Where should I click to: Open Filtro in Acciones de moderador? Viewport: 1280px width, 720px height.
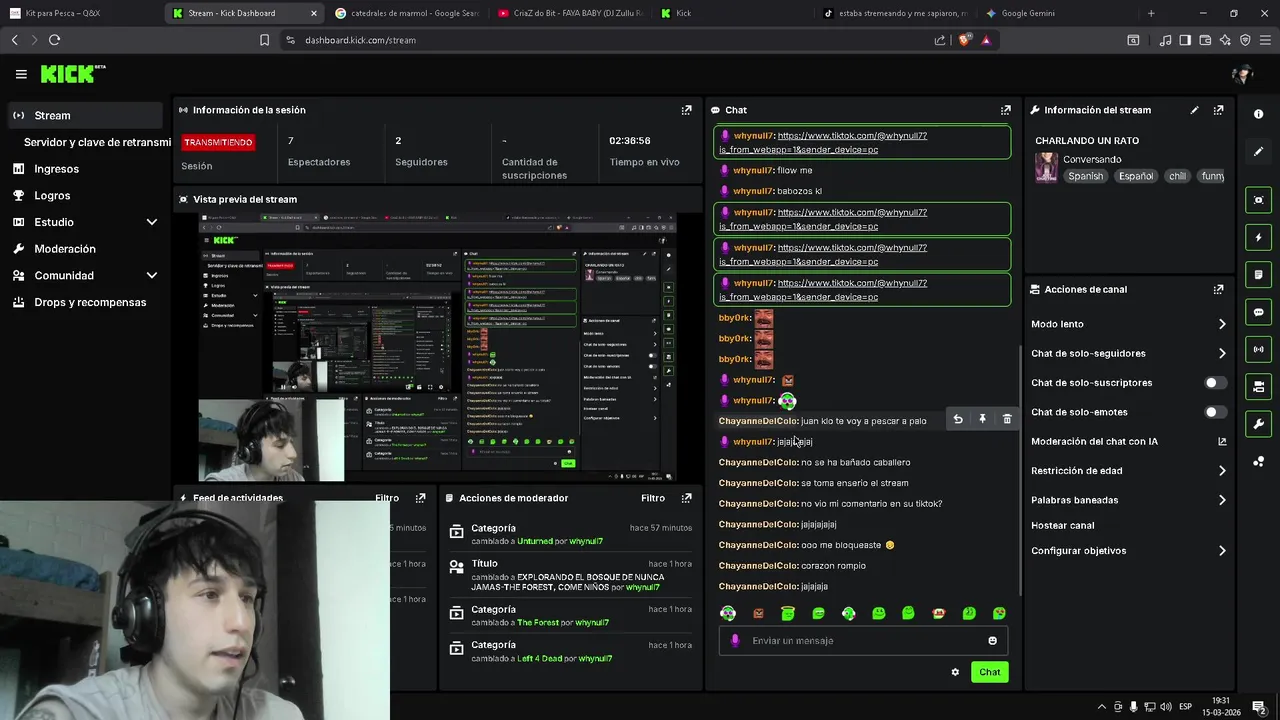point(653,498)
